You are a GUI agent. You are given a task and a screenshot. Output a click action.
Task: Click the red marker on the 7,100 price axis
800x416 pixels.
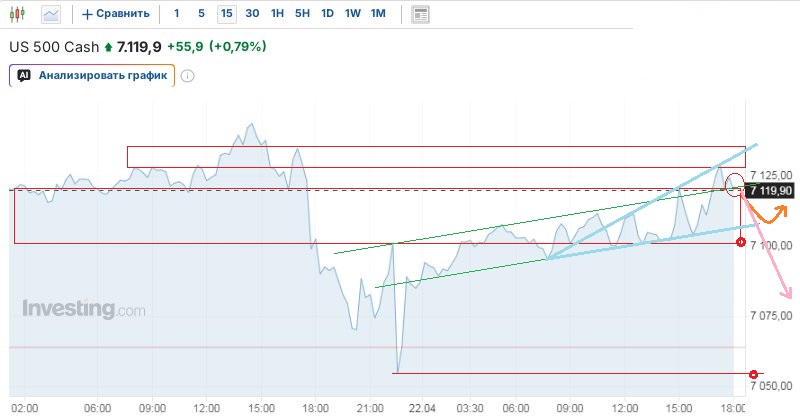click(x=740, y=242)
